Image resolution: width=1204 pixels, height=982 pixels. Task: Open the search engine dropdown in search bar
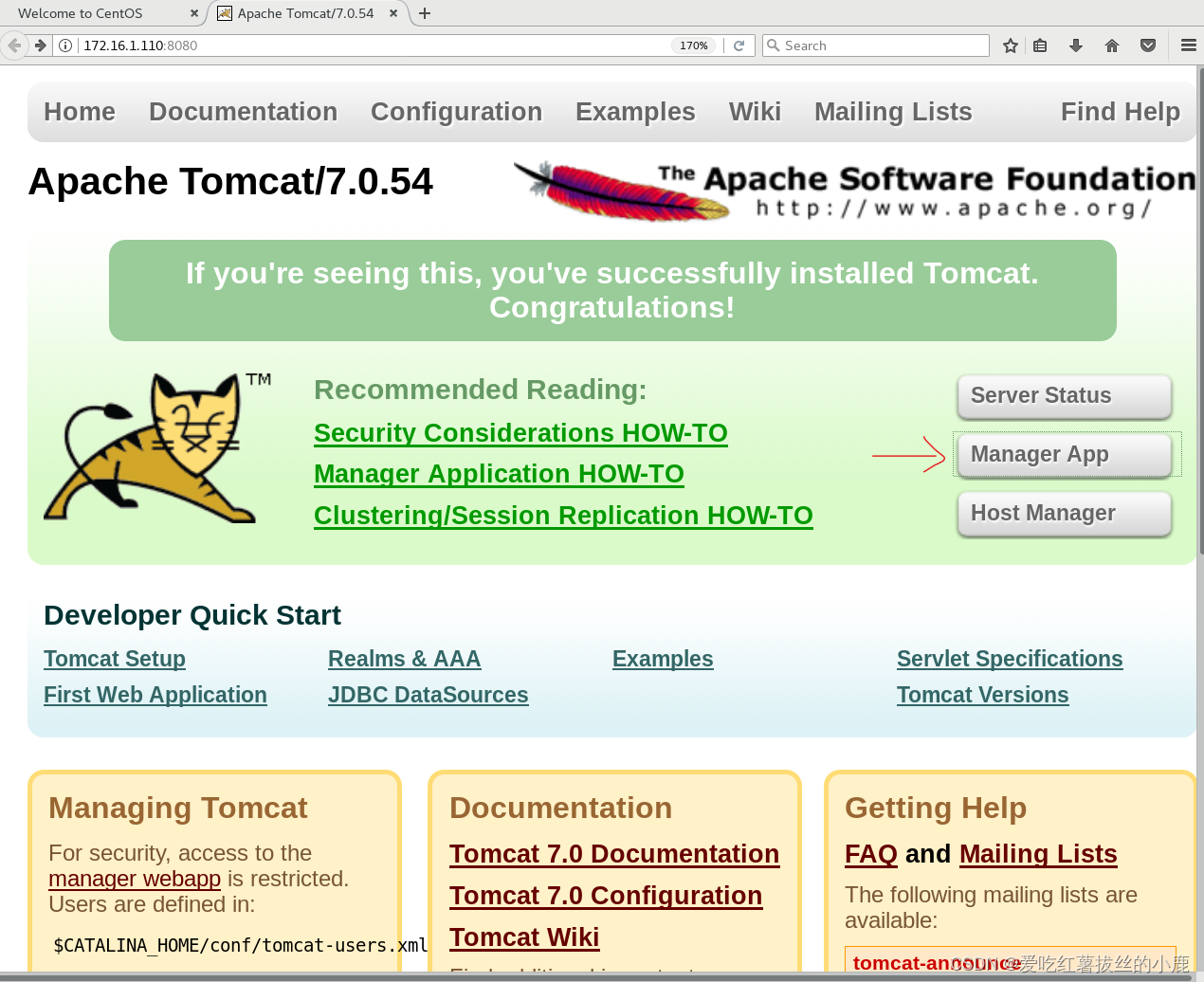point(775,45)
